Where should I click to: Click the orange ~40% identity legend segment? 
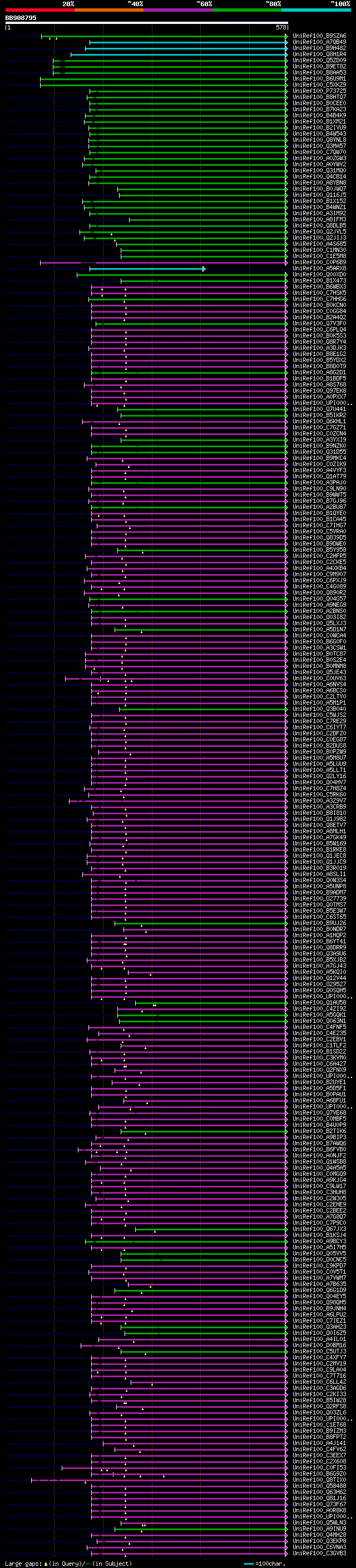coord(109,10)
